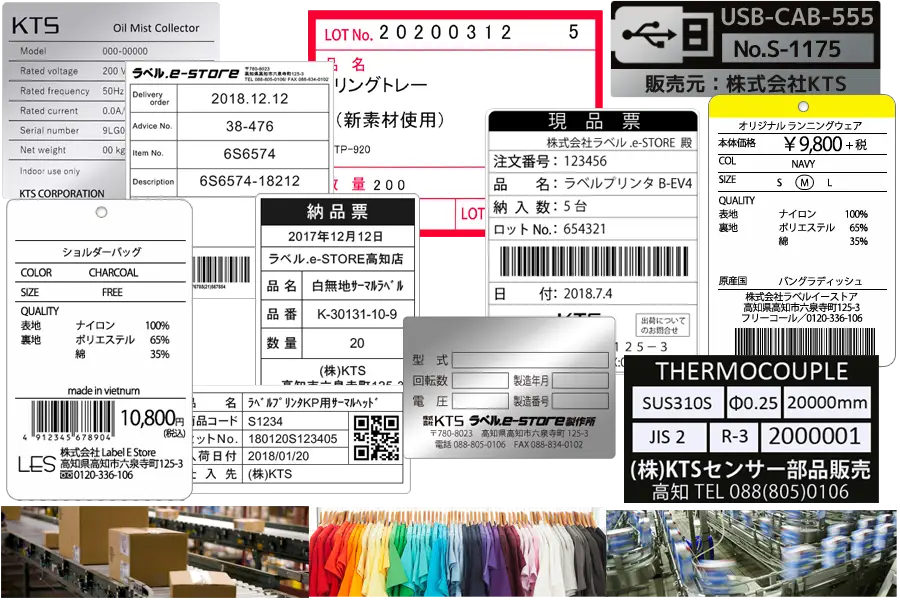Viewport: 900px width, 609px height.
Task: Click the 日付: 2018.7.4 row
Action: (593, 294)
